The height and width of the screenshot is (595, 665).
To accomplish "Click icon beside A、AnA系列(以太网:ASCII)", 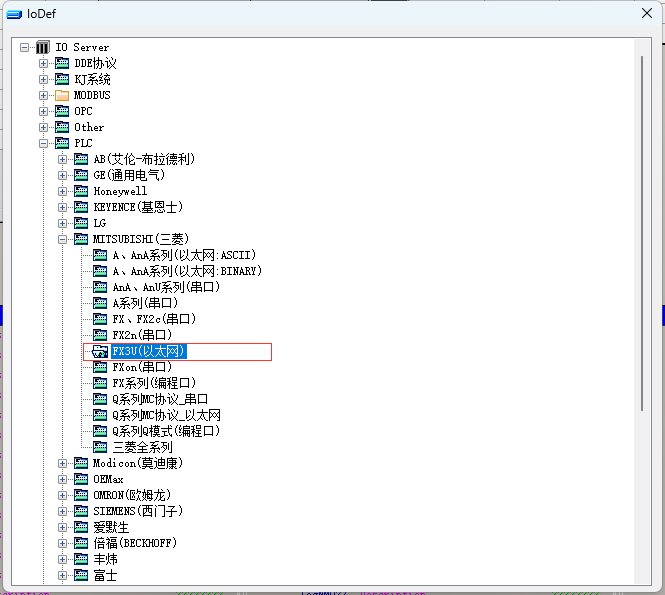I will [x=100, y=255].
